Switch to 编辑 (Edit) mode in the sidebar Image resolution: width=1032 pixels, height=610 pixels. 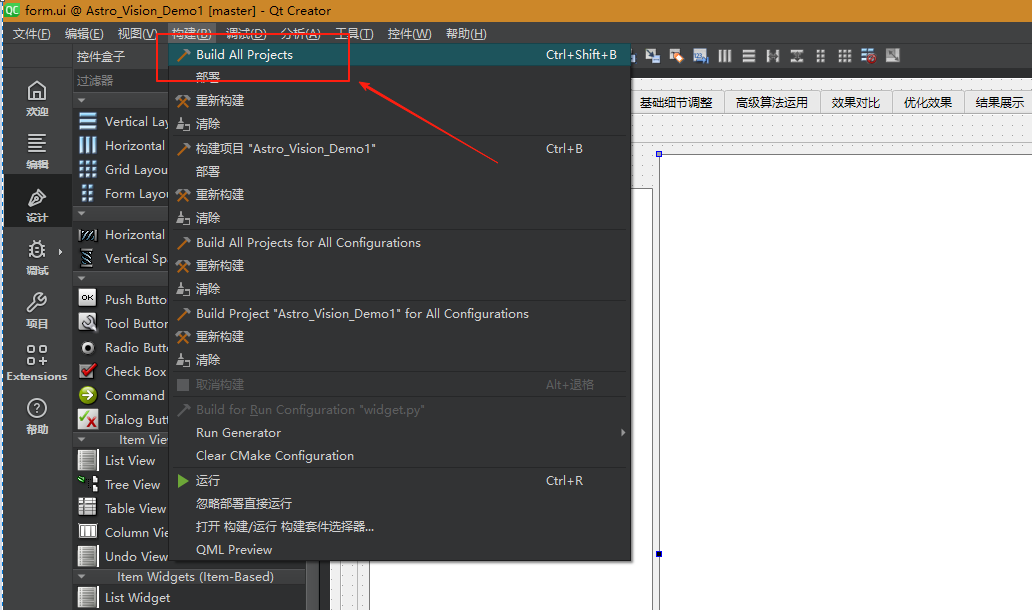[x=37, y=151]
